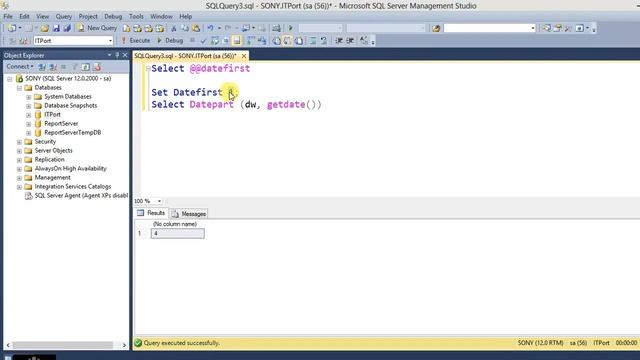
Task: Expand the Server Objects folder
Action: 19,151
